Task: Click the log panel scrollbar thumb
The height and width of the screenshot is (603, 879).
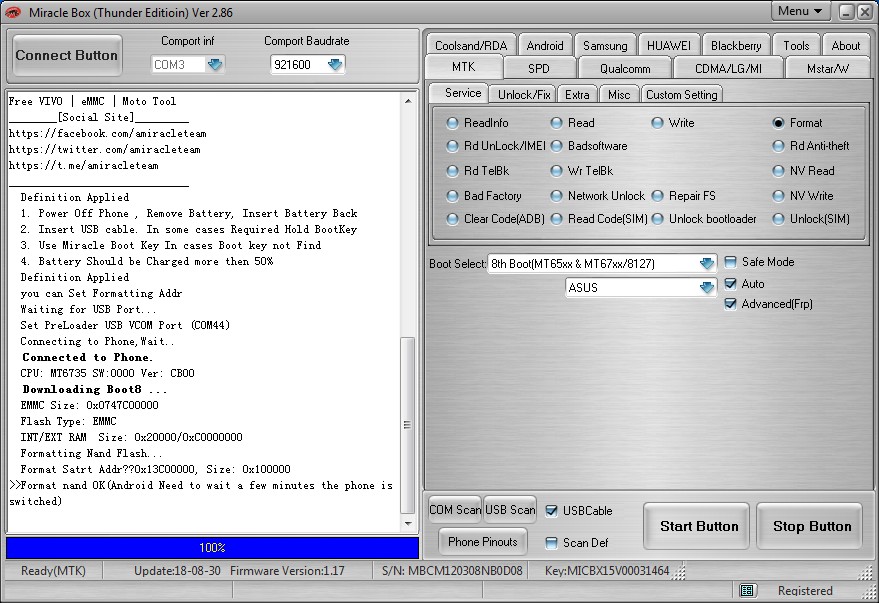Action: pyautogui.click(x=408, y=425)
